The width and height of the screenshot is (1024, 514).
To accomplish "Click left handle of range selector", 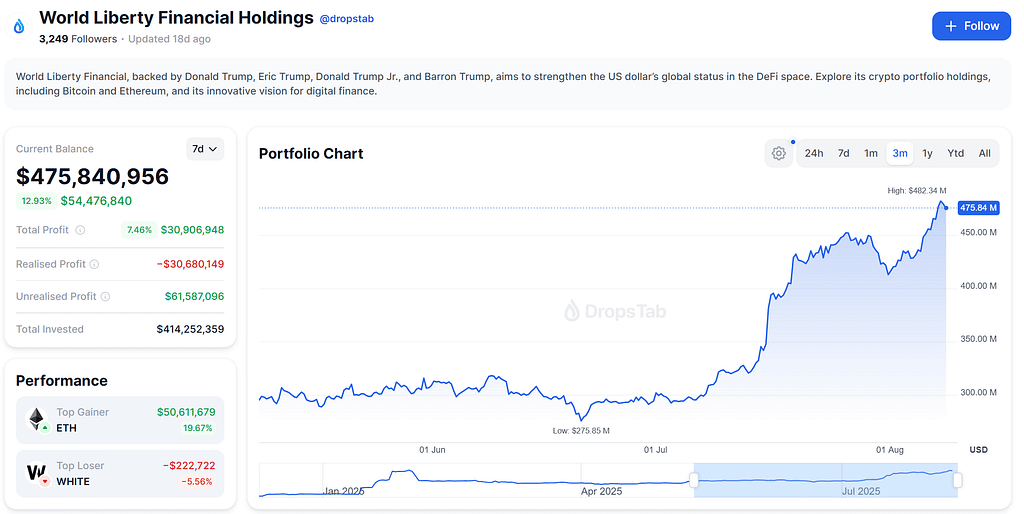I will (694, 480).
